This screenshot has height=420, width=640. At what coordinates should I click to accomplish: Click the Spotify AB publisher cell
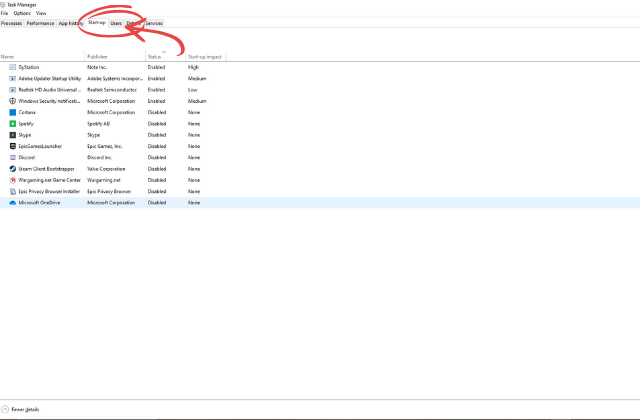point(98,124)
